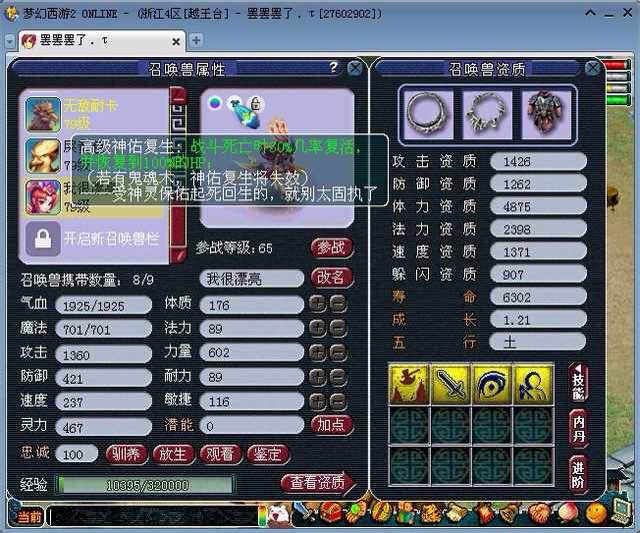
Task: Close the 召唤兽属性 panel
Action: point(356,68)
